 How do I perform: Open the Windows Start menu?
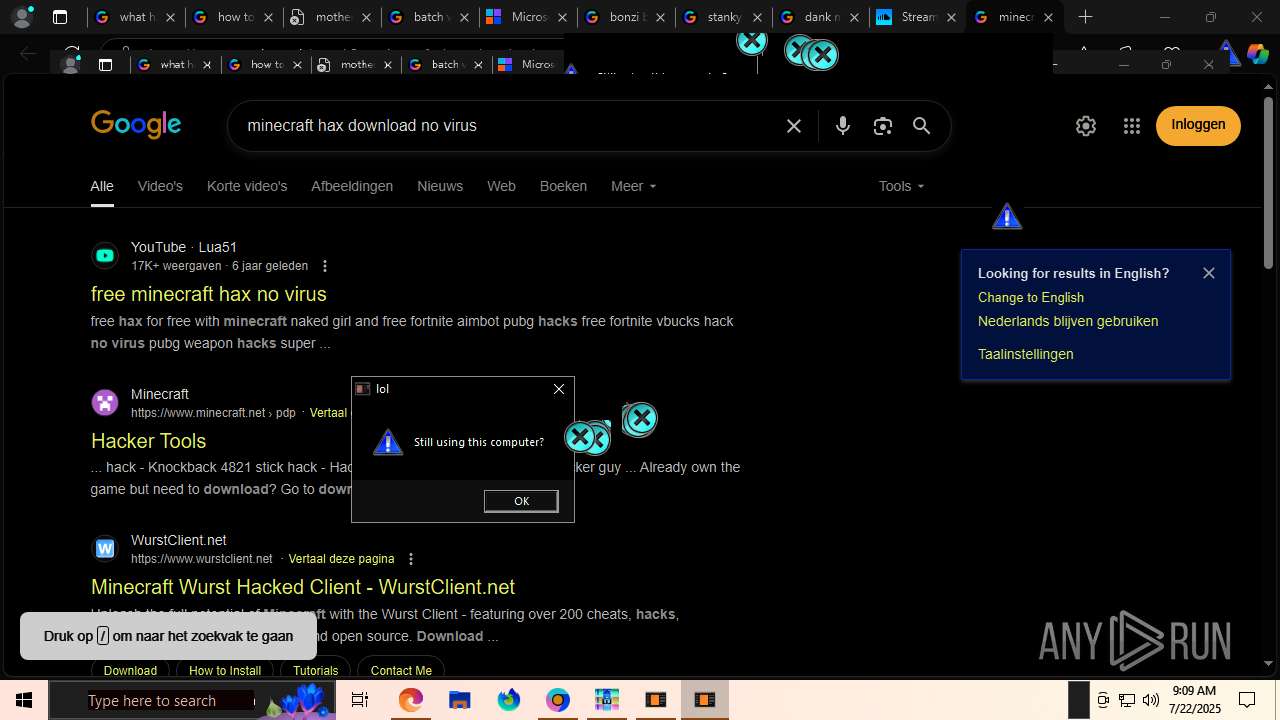click(24, 700)
